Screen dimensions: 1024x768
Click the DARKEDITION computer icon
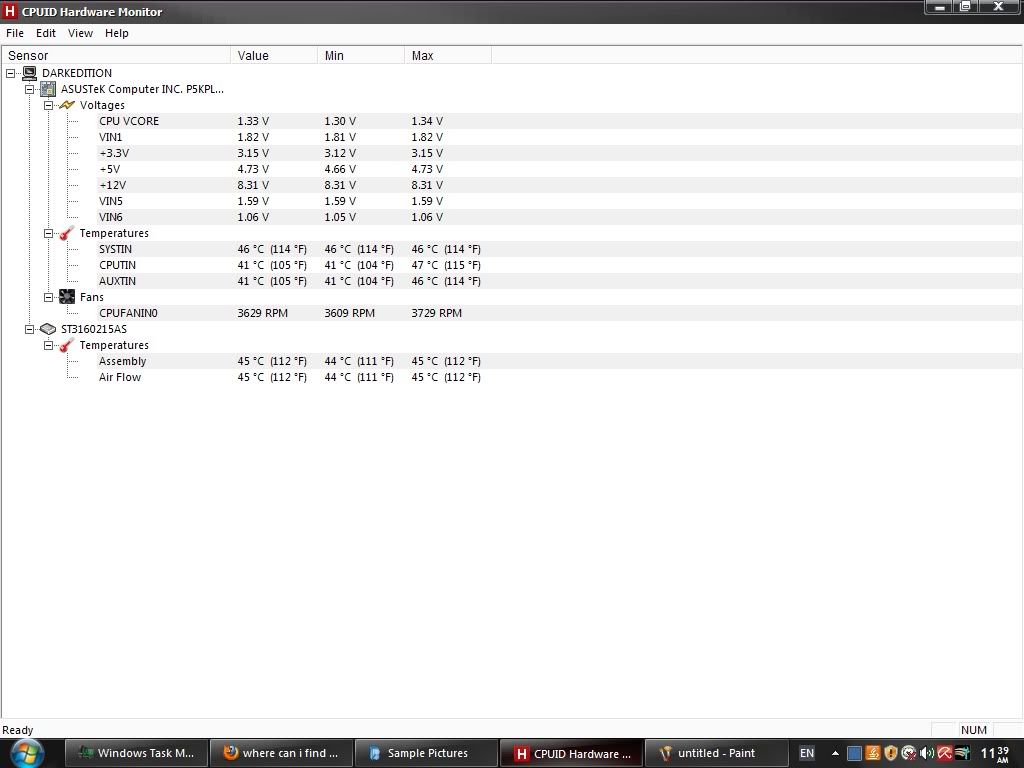pos(29,73)
